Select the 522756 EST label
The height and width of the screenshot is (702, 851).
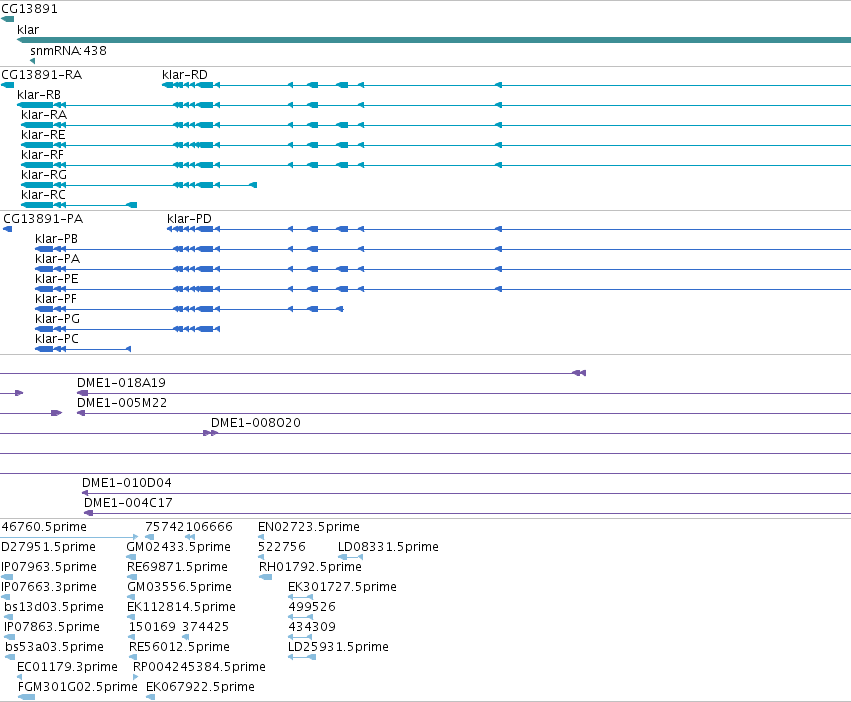tap(282, 547)
